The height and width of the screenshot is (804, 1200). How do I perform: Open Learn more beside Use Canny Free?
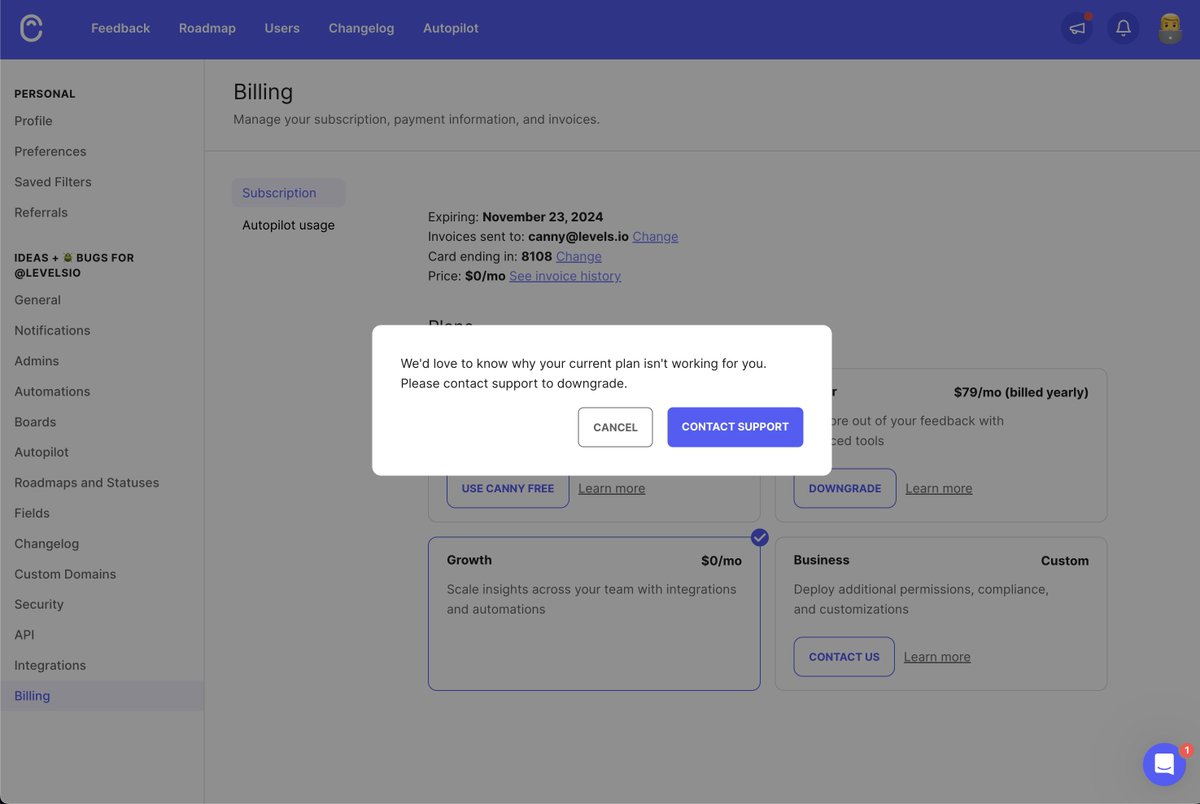coord(612,488)
